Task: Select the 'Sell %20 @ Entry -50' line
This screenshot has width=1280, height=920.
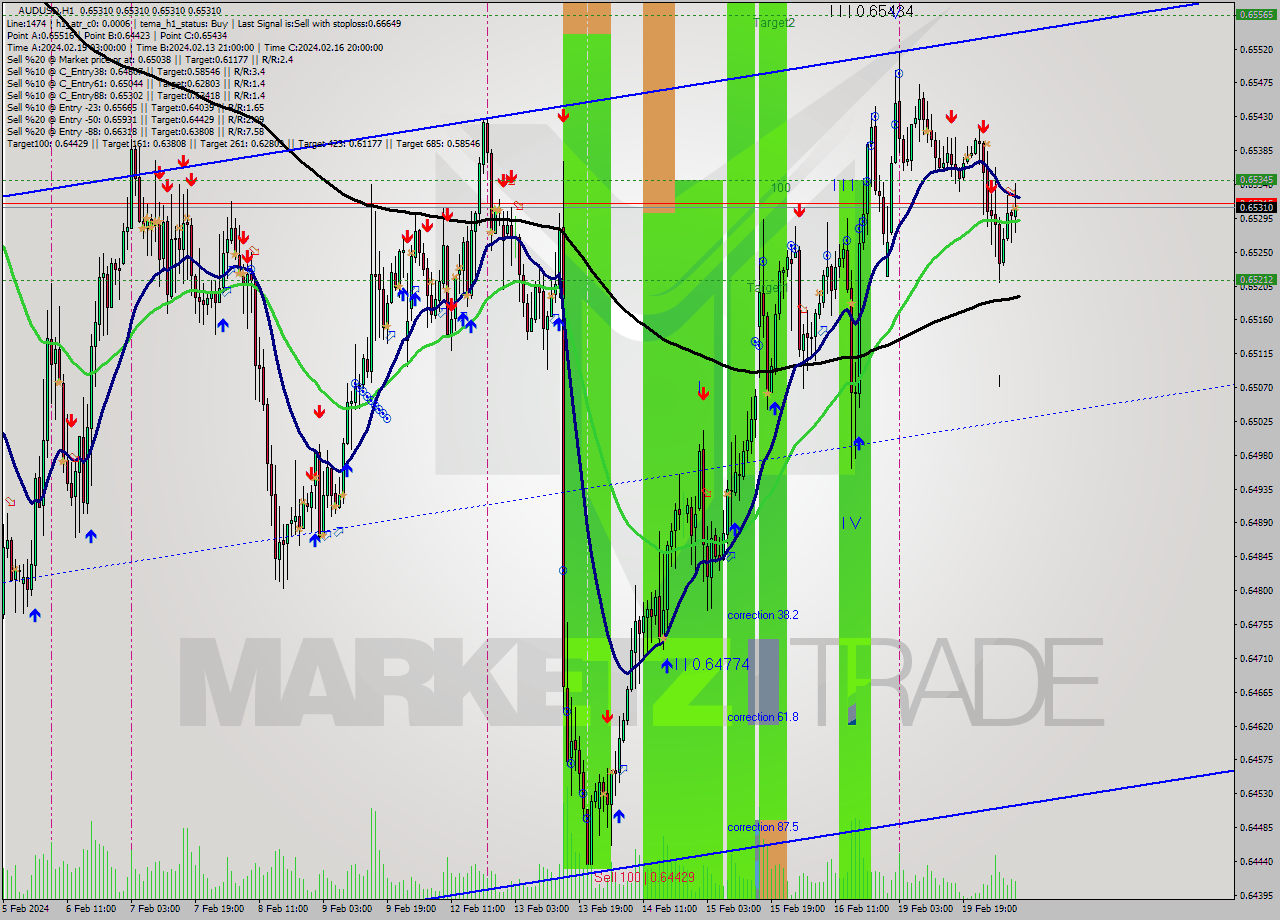Action: pos(135,119)
